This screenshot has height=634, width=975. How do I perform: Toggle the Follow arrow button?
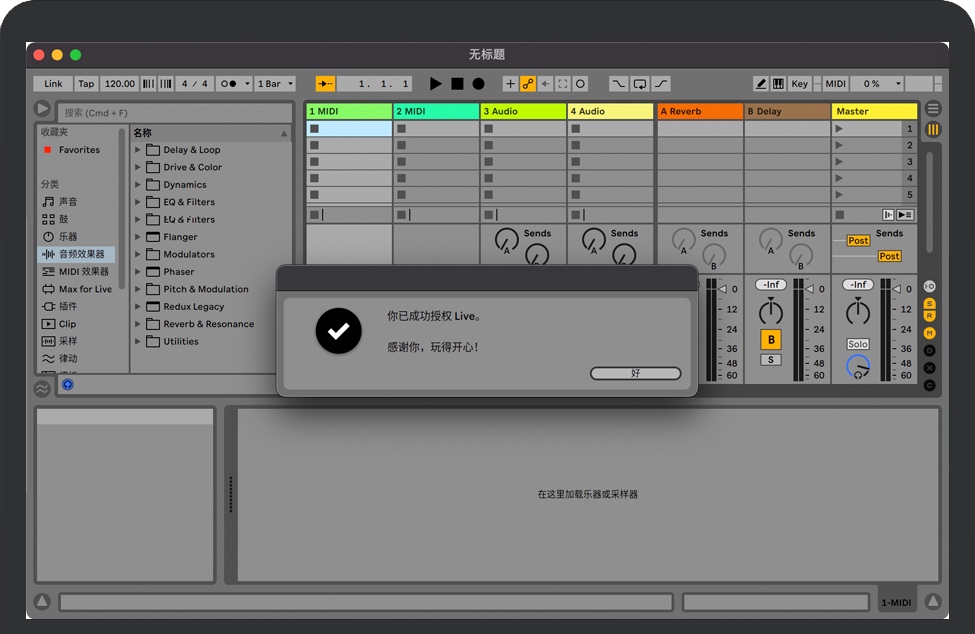(x=325, y=83)
